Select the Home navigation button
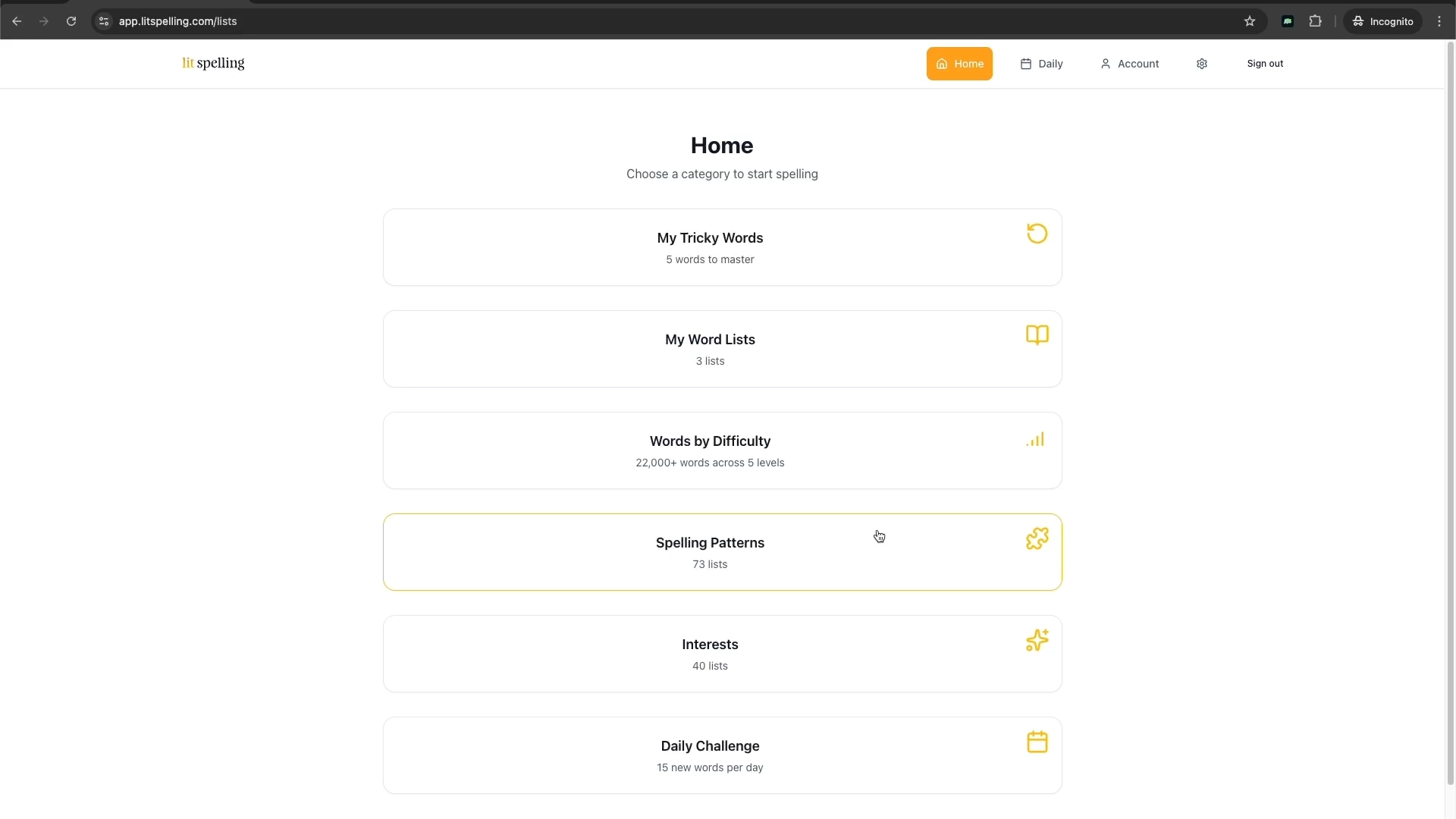Screen dimensions: 1456x819 coord(959,64)
